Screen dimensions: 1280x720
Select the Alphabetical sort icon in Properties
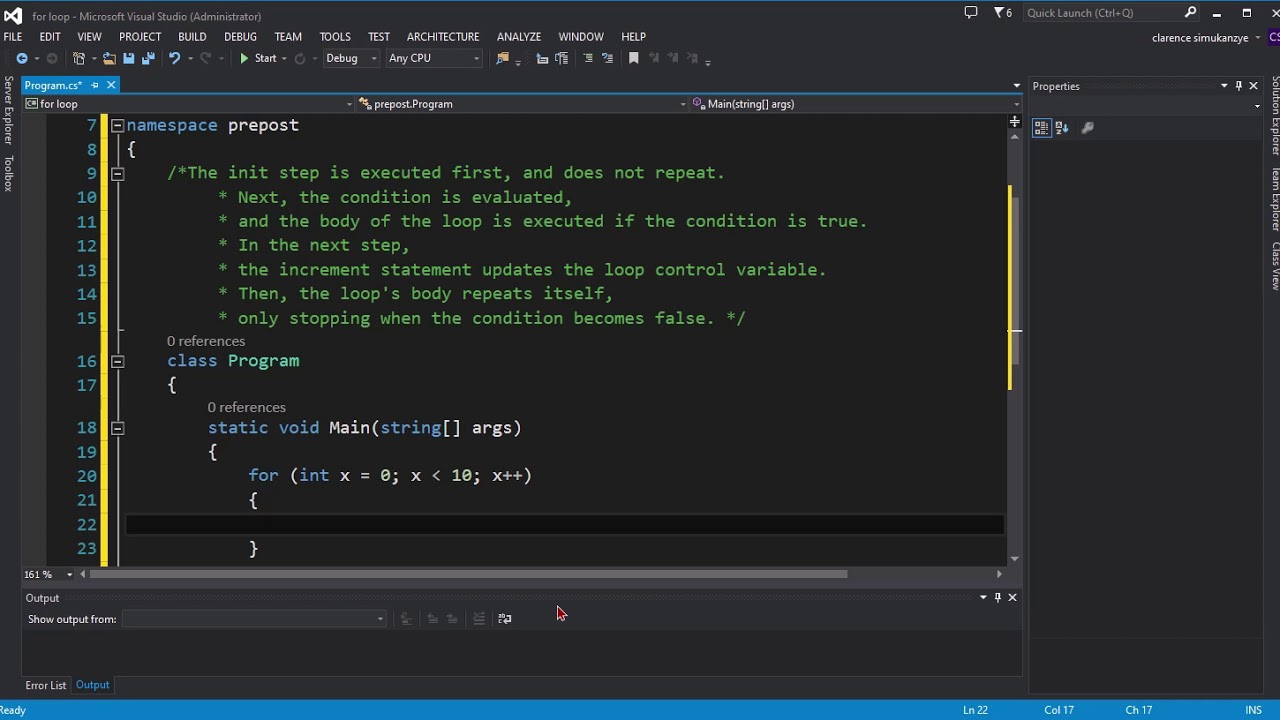click(1062, 127)
